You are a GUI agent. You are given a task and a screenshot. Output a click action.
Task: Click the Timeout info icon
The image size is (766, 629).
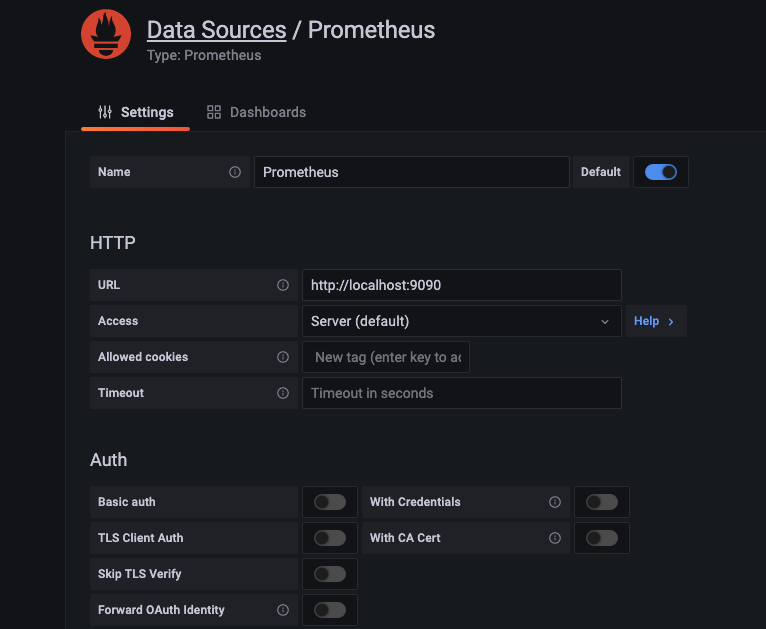pyautogui.click(x=283, y=393)
